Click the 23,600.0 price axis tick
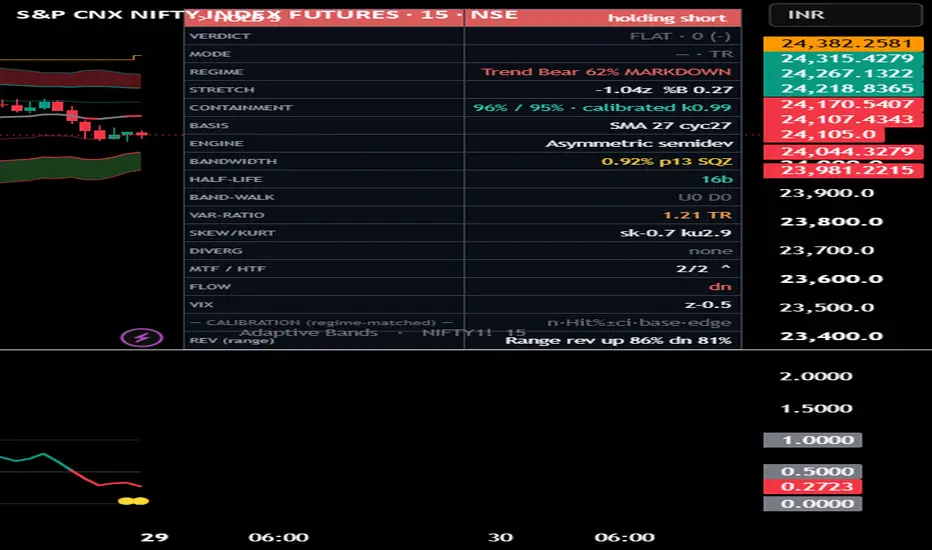The width and height of the screenshot is (932, 550). click(x=831, y=279)
